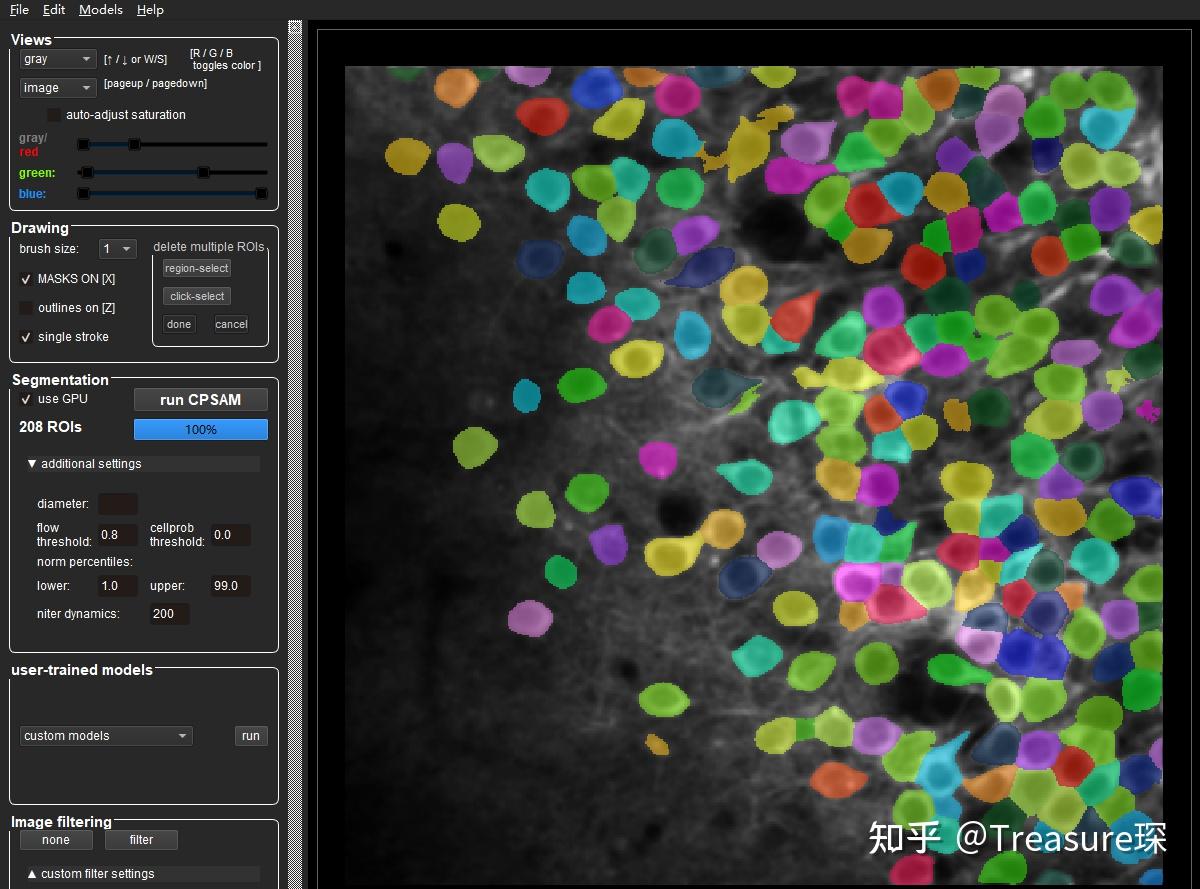Click the run button for user-trained models
Screen dimensions: 1200x889
click(251, 736)
